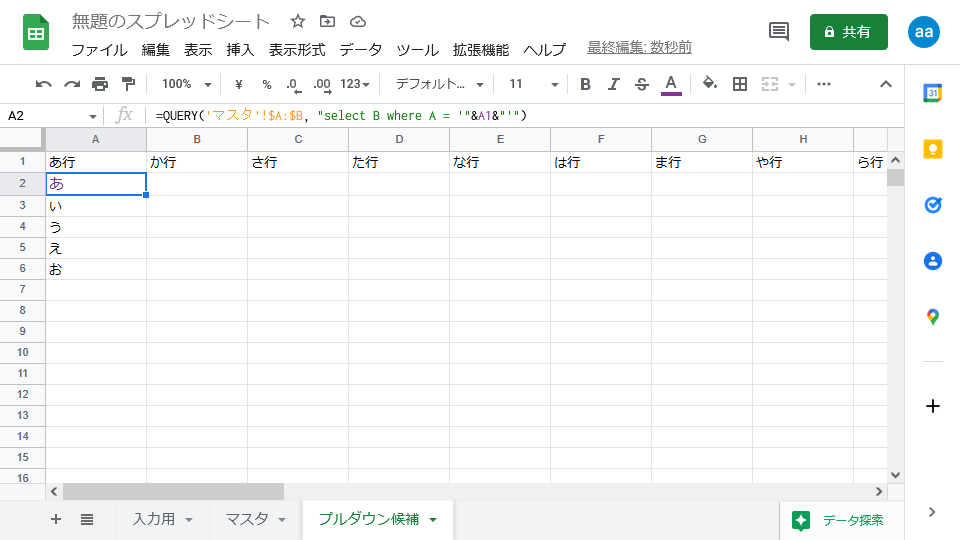Open Contacts side panel
Screen dimensions: 960x540
click(932, 261)
